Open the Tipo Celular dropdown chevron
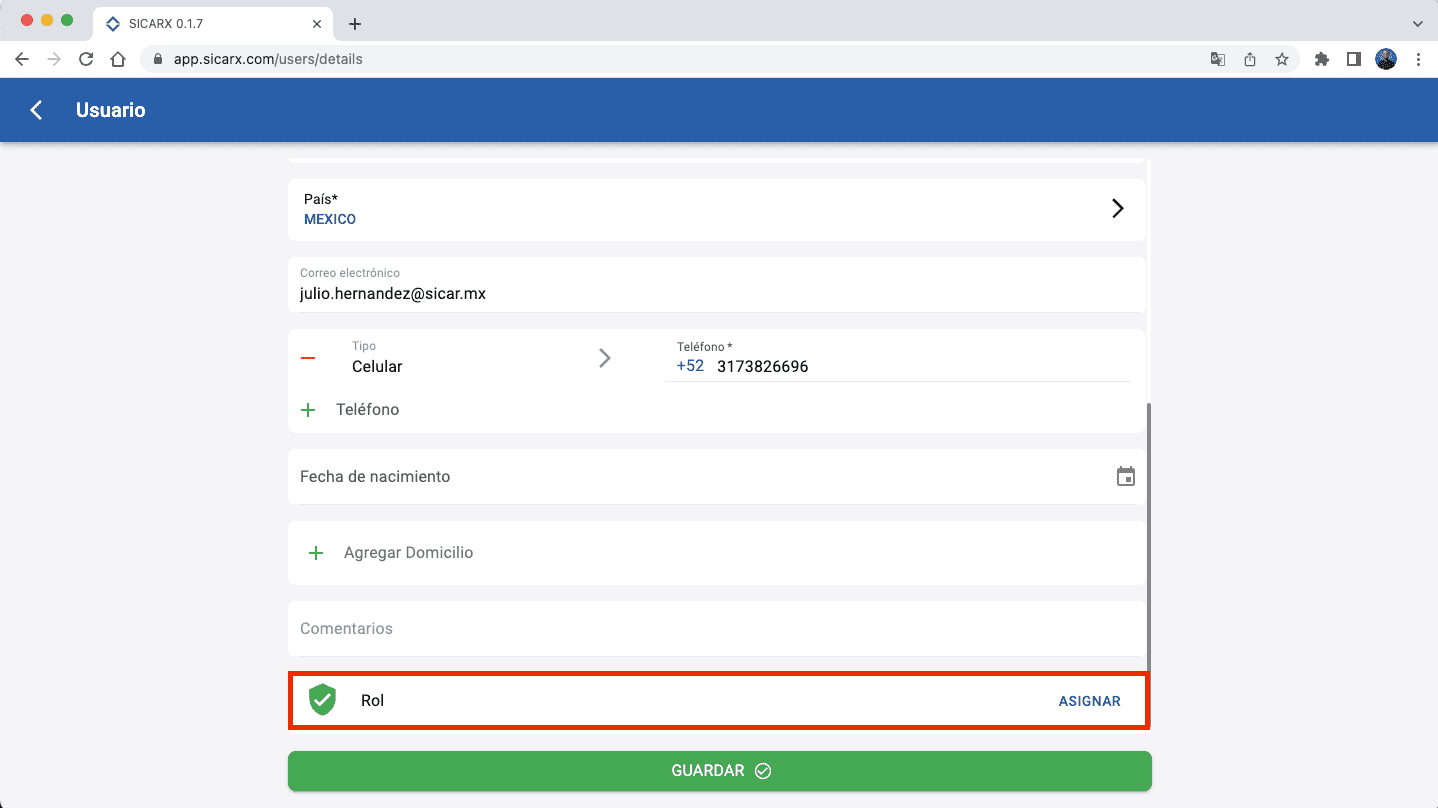Viewport: 1438px width, 808px height. (x=604, y=358)
